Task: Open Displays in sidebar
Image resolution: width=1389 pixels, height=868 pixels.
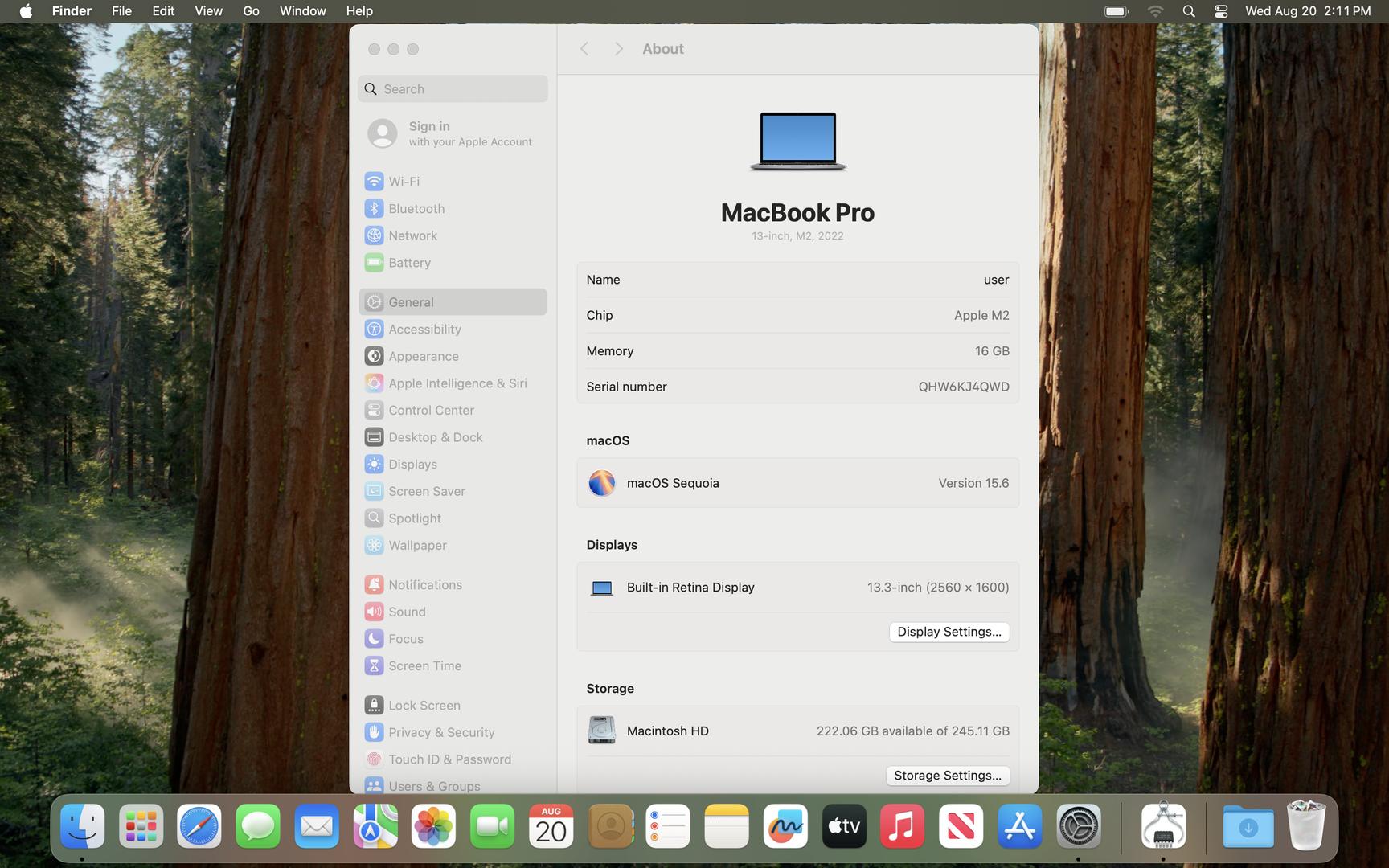Action: 453,465
